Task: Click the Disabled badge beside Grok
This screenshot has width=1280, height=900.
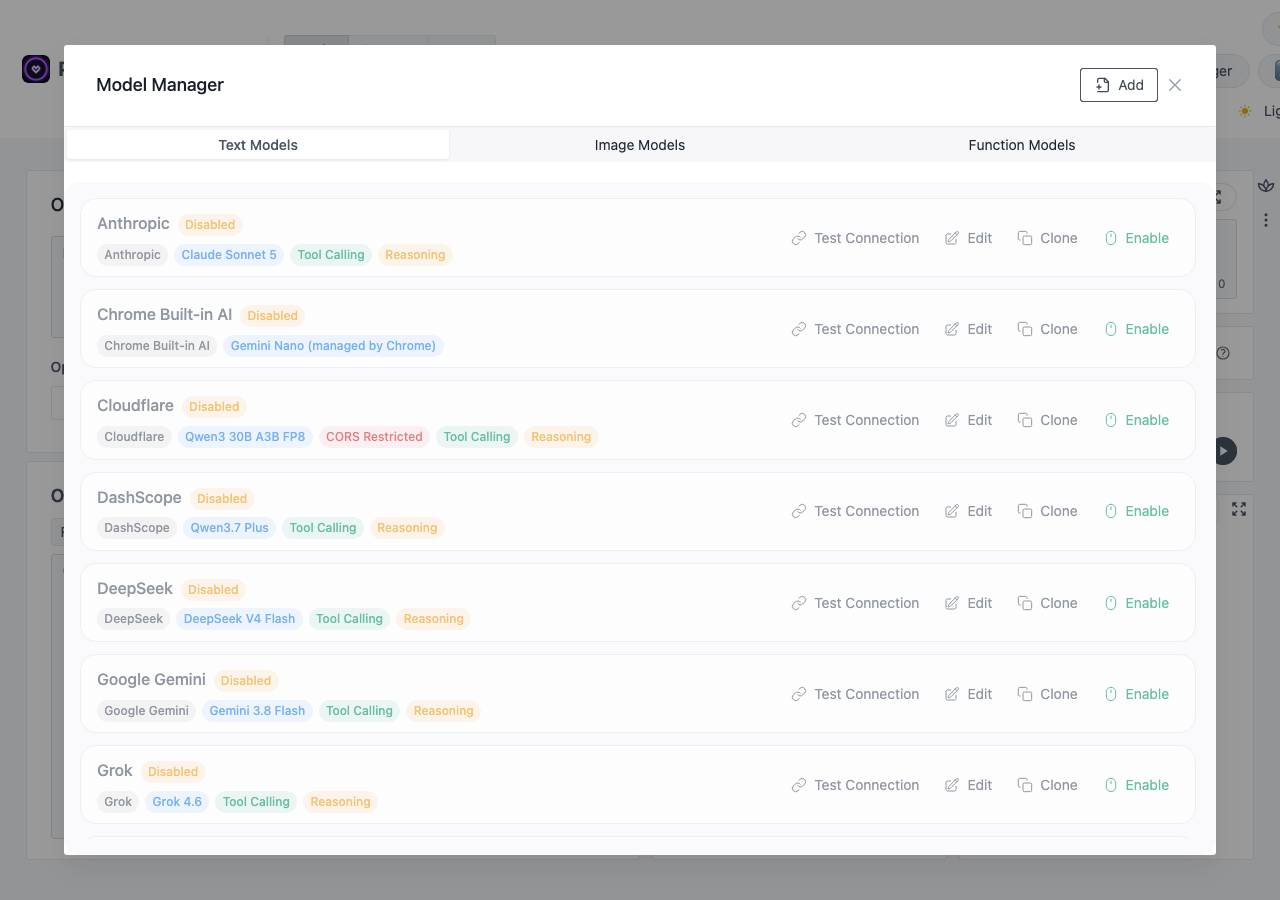Action: click(x=173, y=772)
